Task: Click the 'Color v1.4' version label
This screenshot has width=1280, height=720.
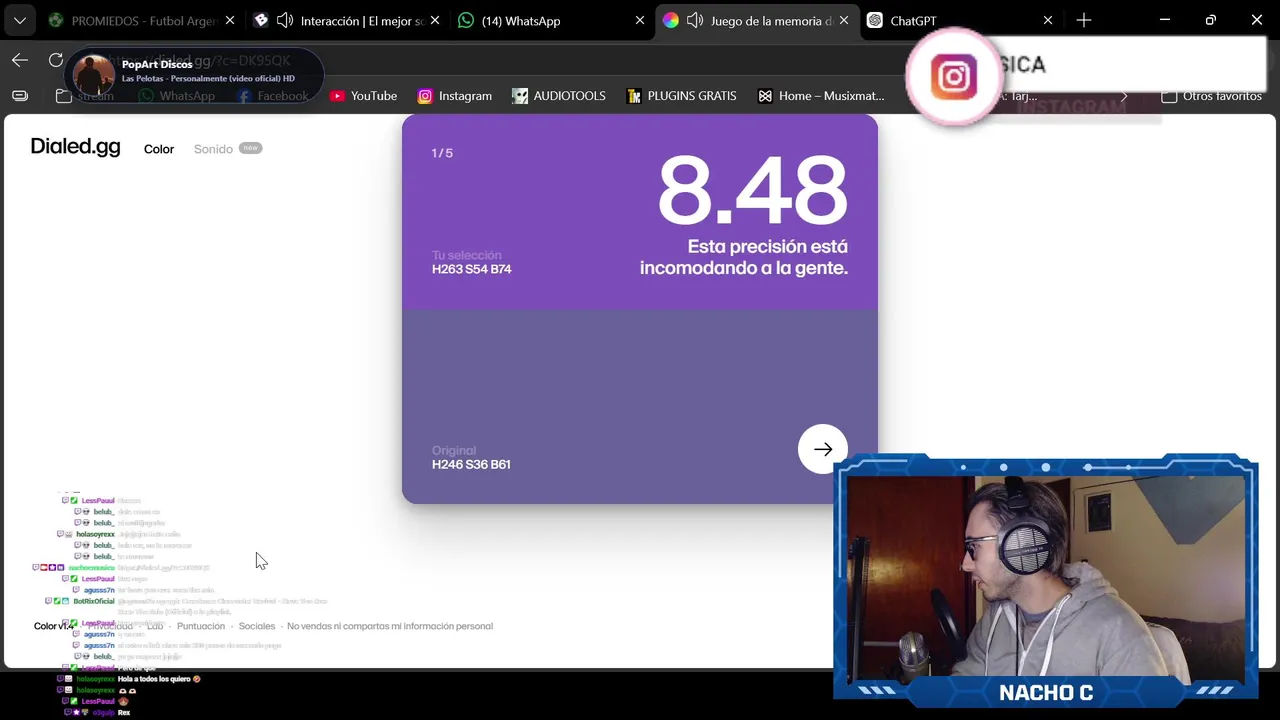Action: point(54,626)
